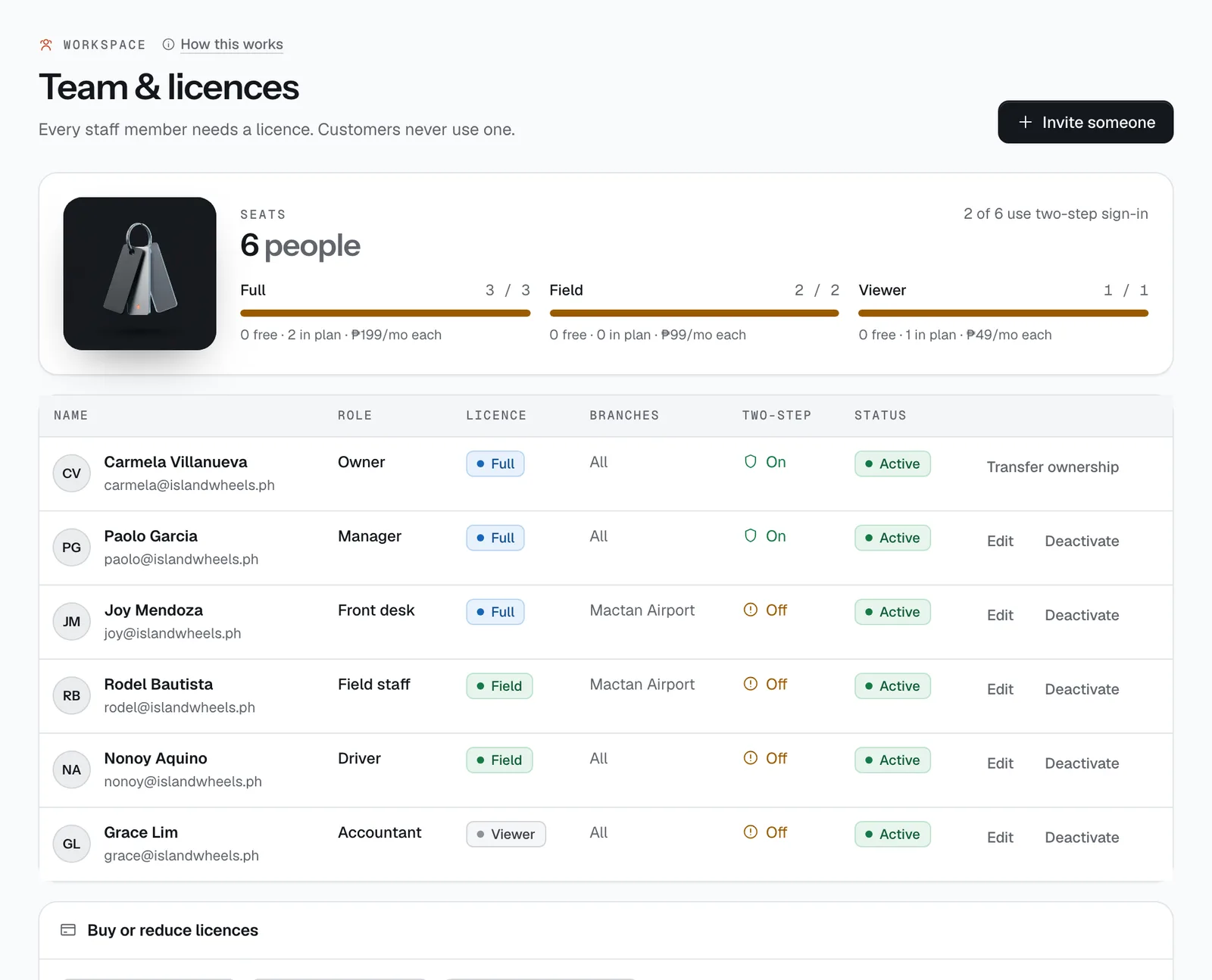Click the 2 of 6 two-step sign-in text
1212x980 pixels.
coord(1056,214)
